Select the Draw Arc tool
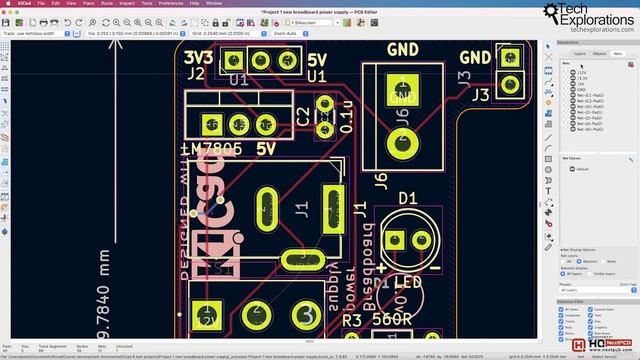Viewport: 640px width, 360px height. pyautogui.click(x=548, y=148)
